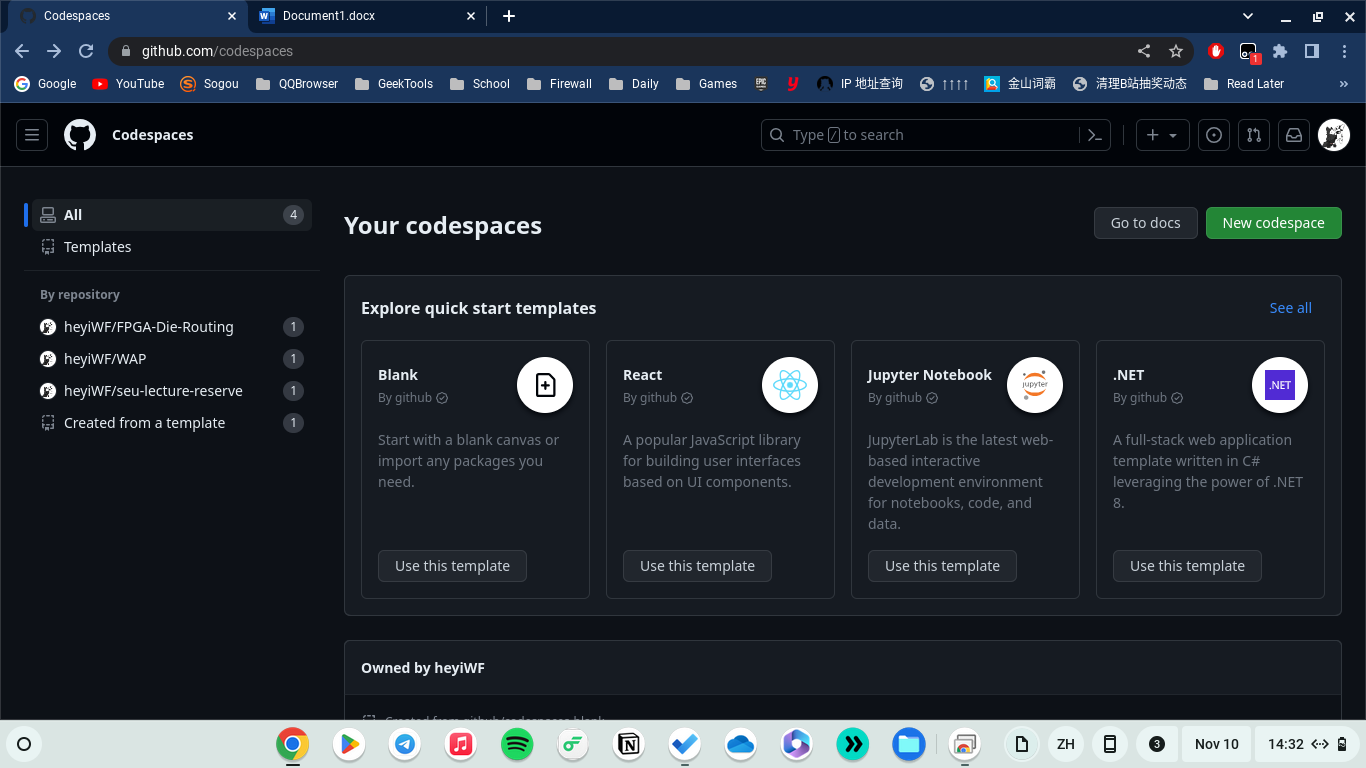
Task: Open a new browser tab
Action: 509,16
